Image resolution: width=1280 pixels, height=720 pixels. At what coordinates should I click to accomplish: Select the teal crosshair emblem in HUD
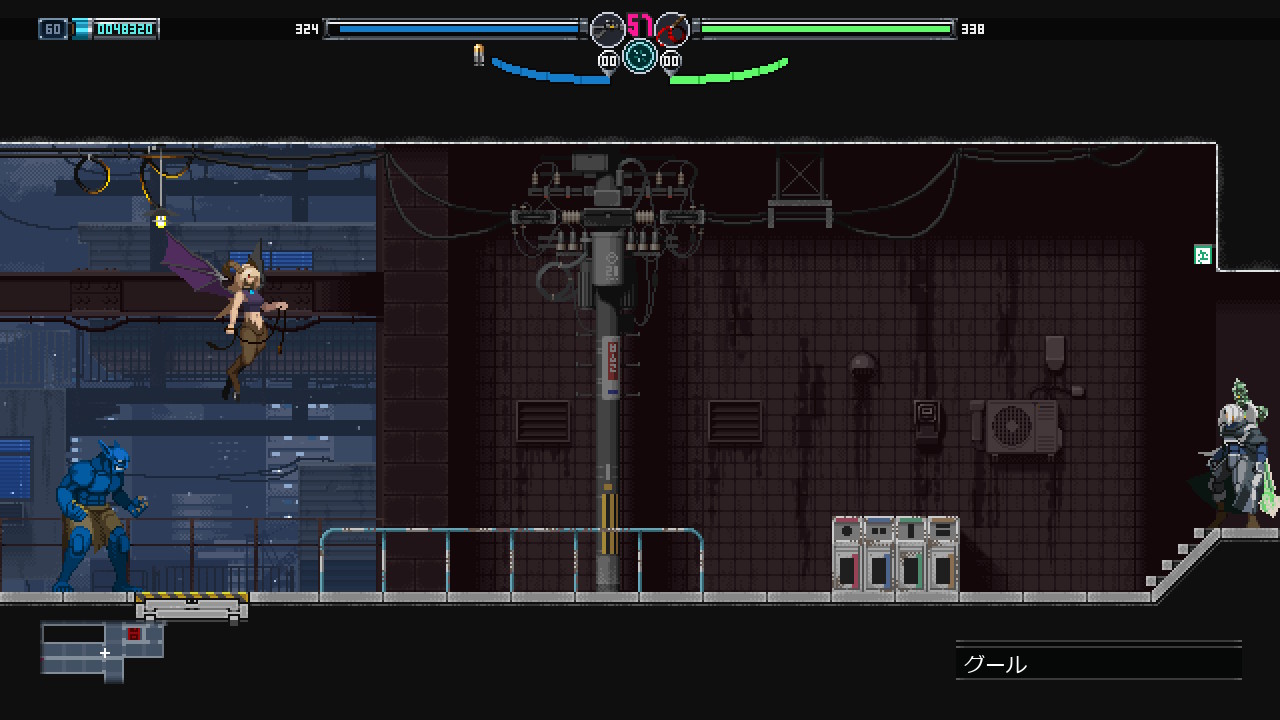[640, 56]
